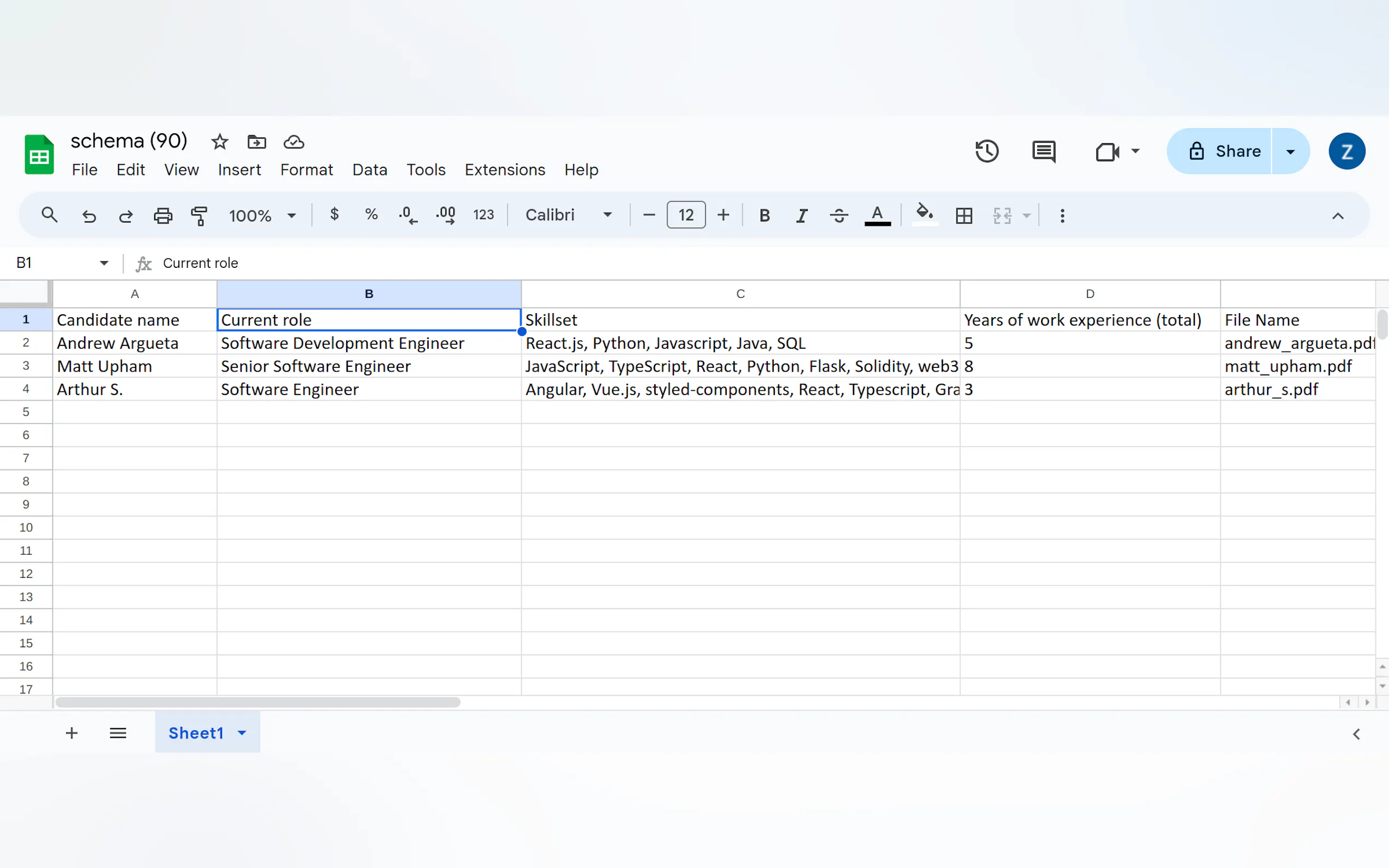Open the Extensions menu
1389x868 pixels.
tap(504, 170)
